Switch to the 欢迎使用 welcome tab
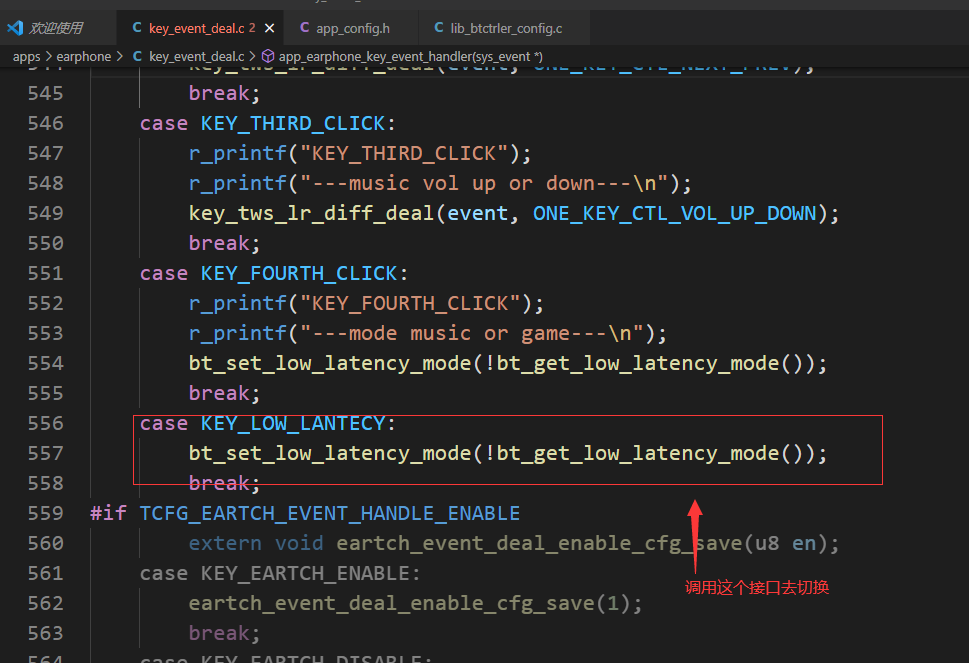 pyautogui.click(x=56, y=28)
